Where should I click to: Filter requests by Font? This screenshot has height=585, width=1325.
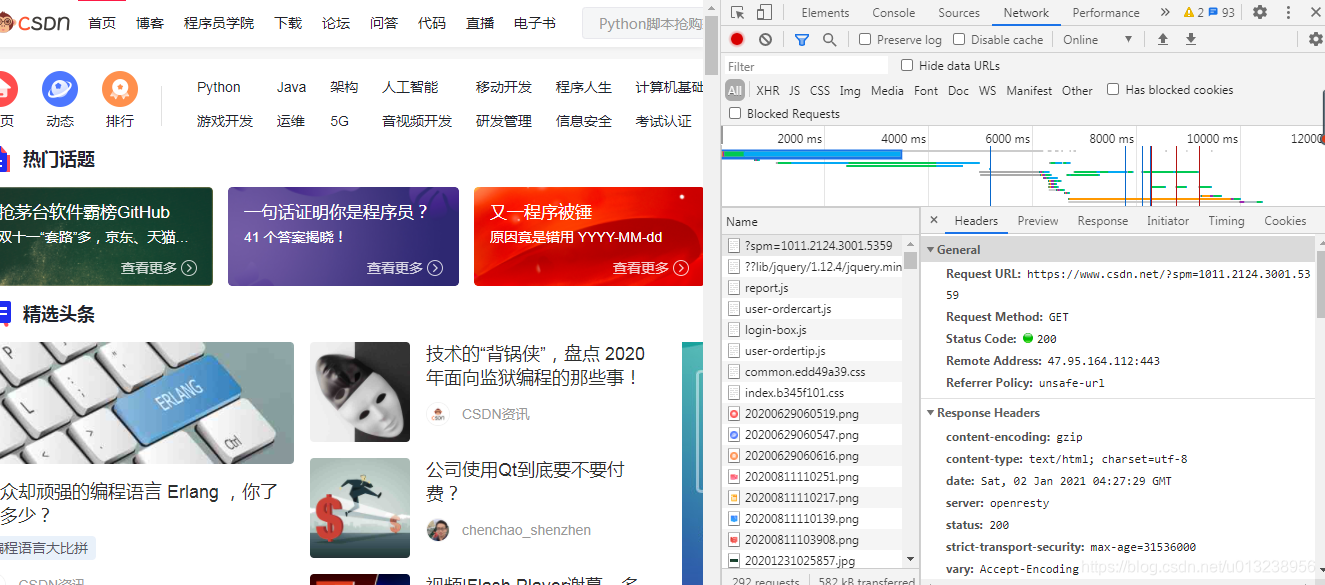point(926,90)
